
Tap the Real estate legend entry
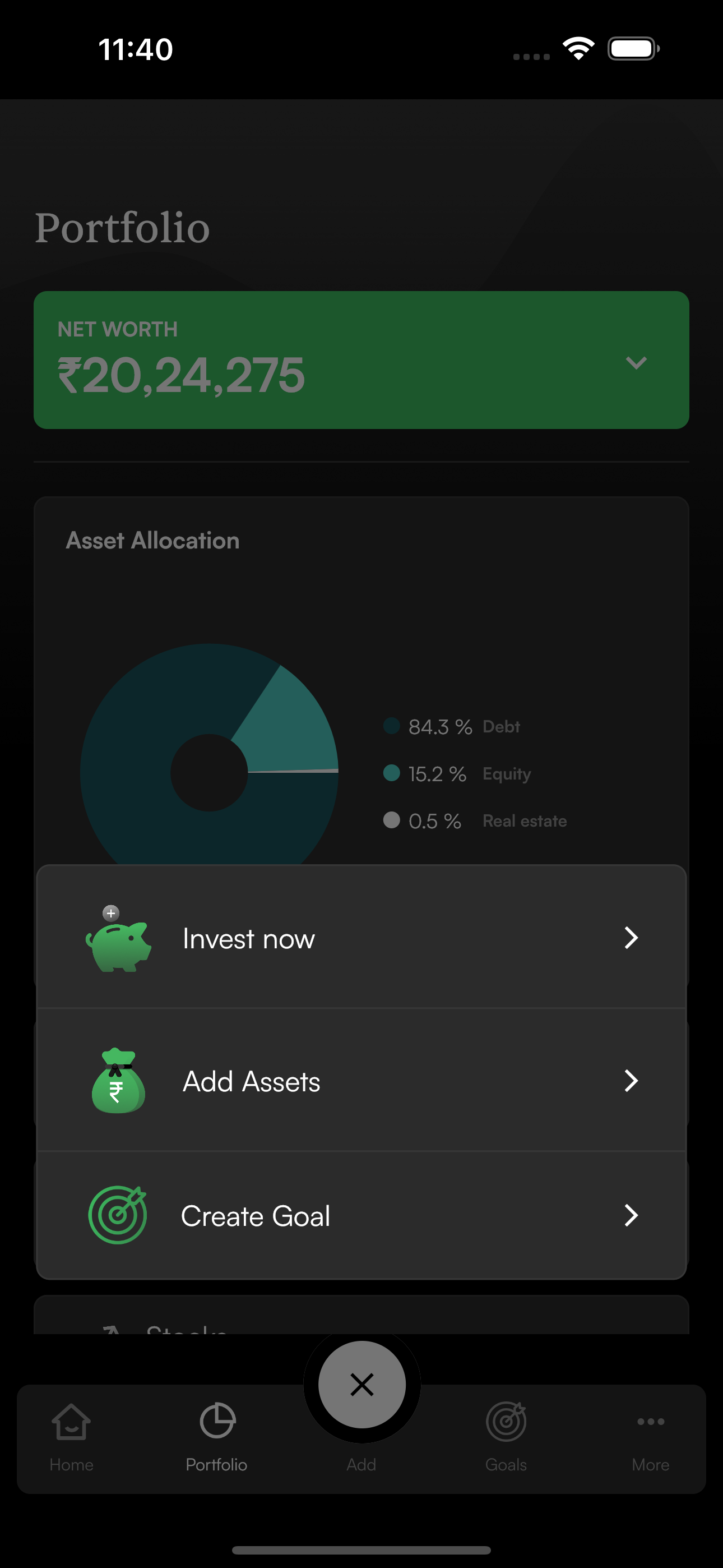[x=524, y=820]
